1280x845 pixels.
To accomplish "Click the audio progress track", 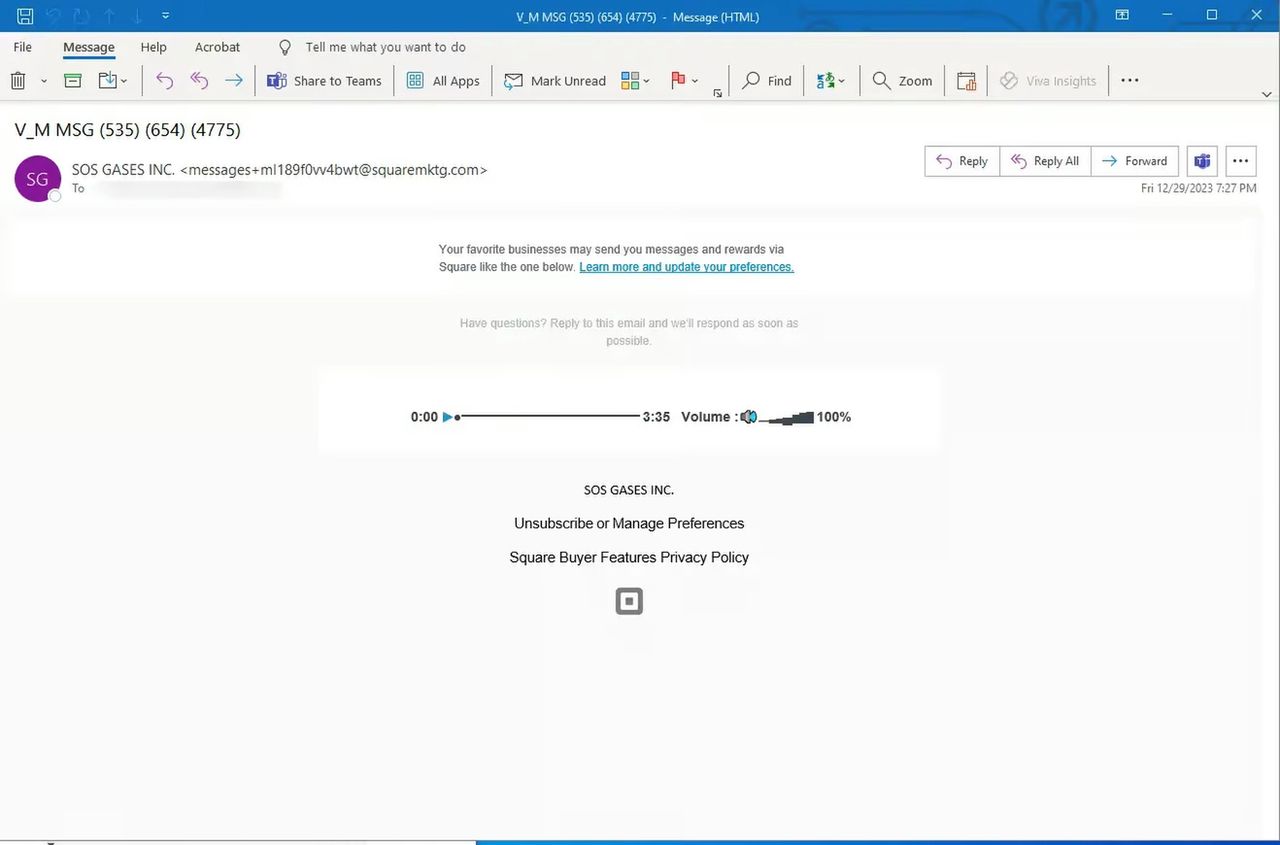I will [x=549, y=416].
